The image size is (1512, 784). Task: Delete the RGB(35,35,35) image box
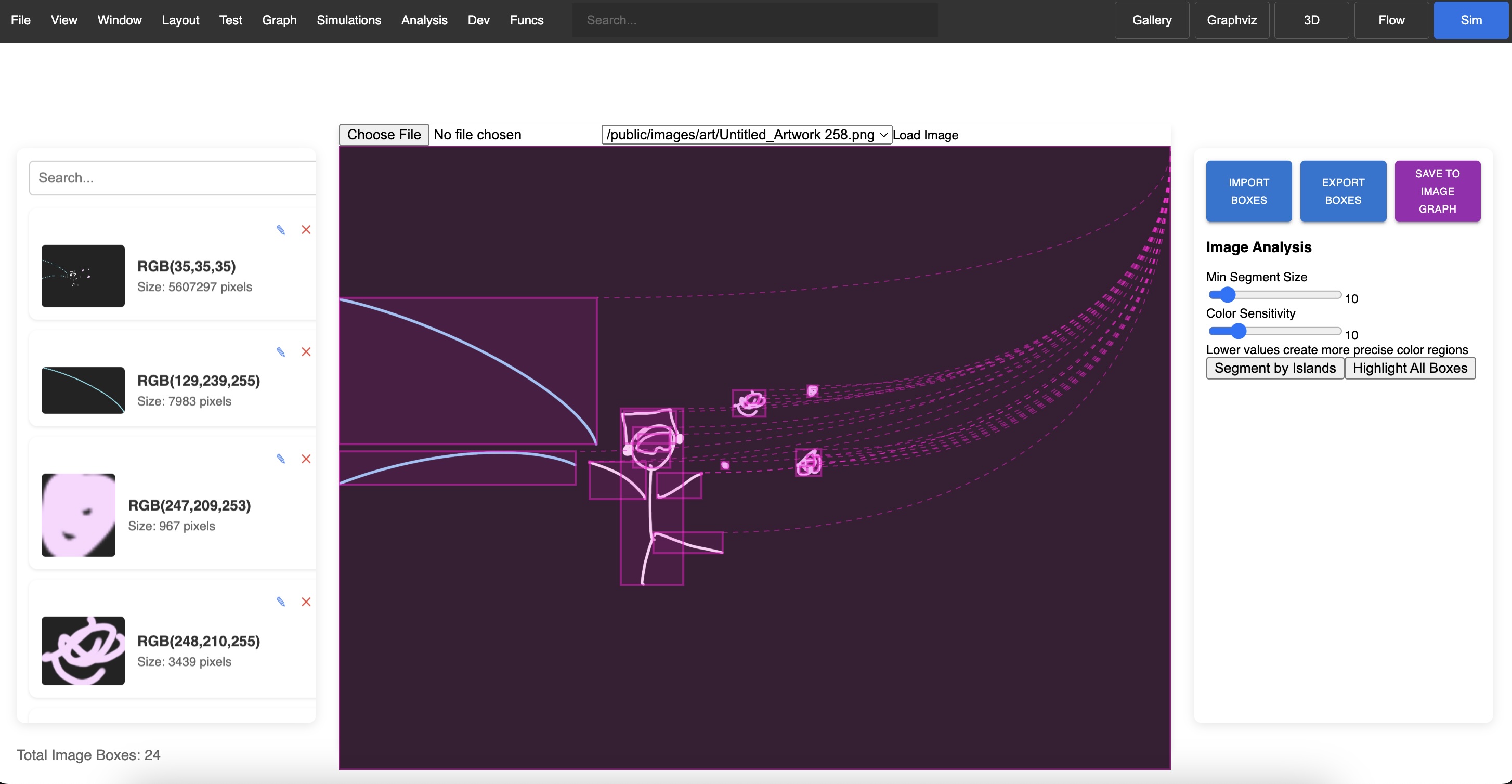pos(306,229)
